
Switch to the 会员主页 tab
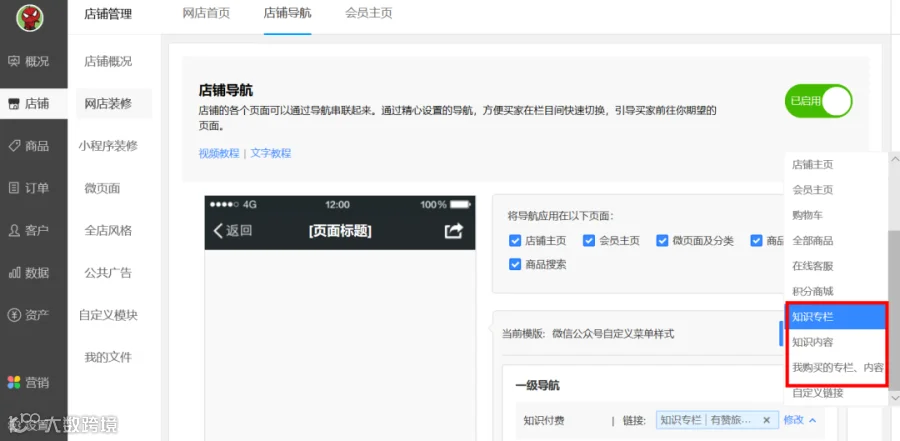368,13
